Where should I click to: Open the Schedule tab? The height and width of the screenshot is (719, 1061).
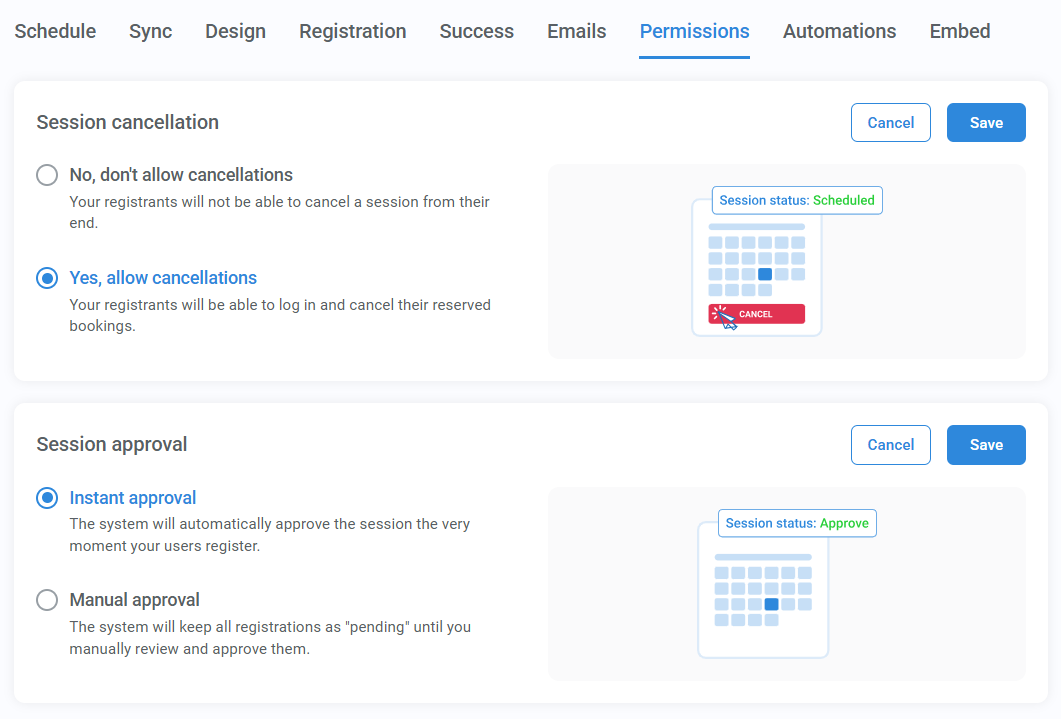55,31
